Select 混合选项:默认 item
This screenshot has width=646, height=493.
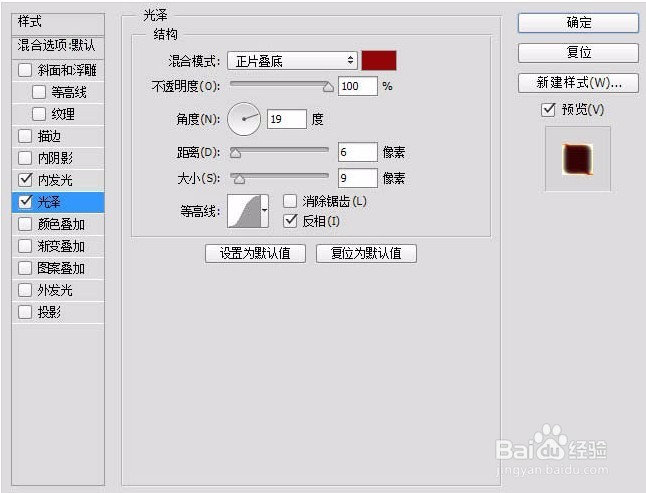(58, 47)
